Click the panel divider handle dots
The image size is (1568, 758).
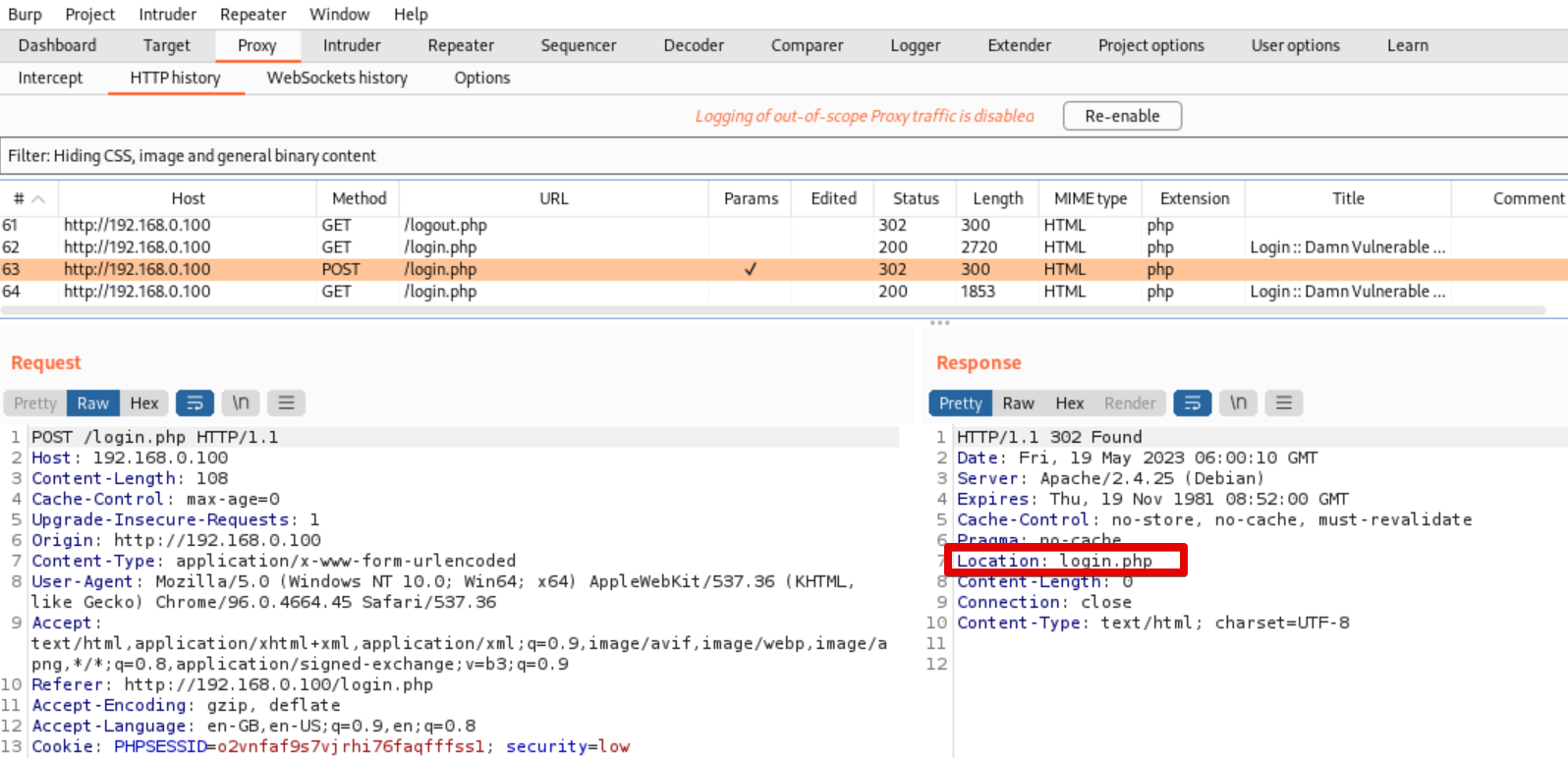(940, 322)
